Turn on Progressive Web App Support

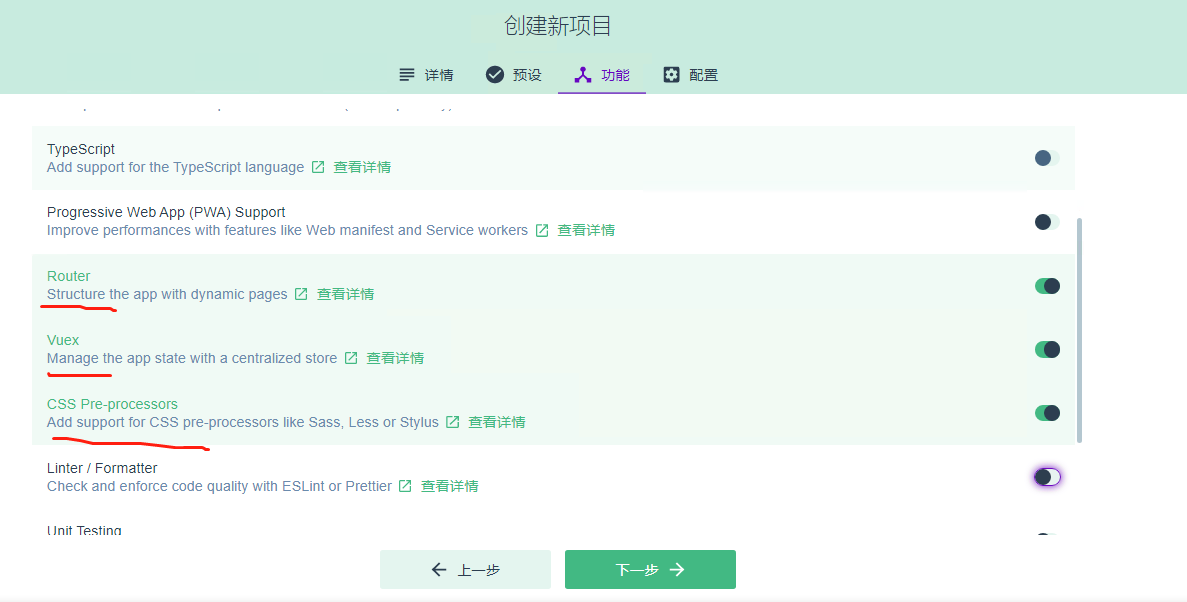1046,221
